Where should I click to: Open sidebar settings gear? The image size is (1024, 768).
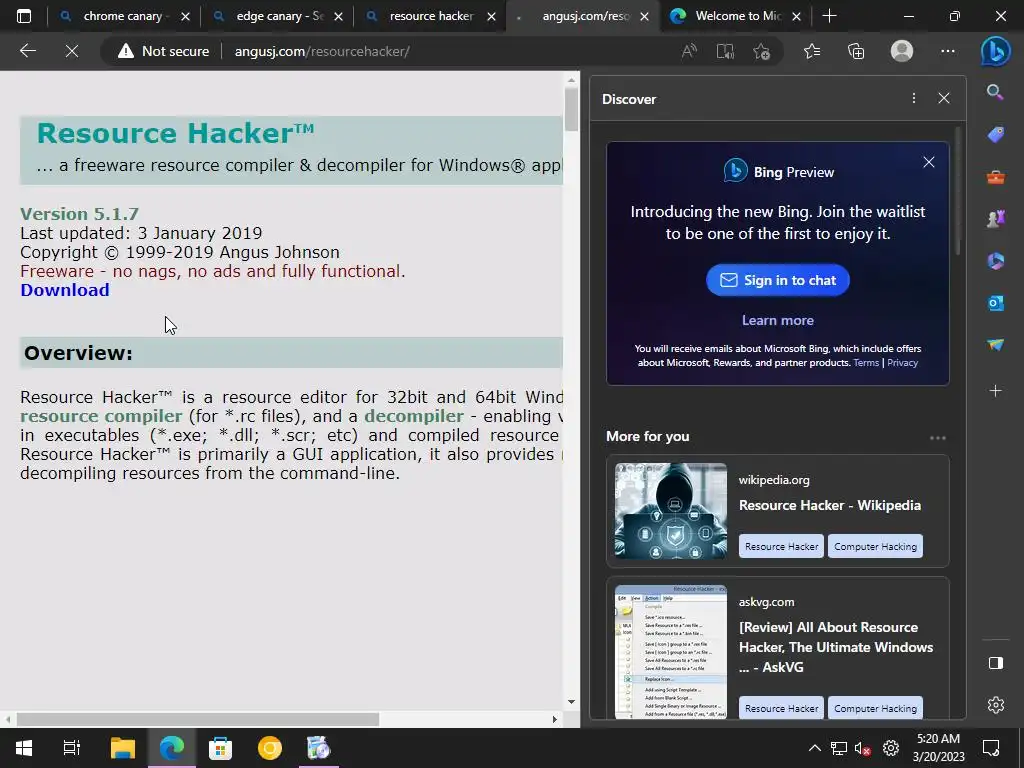(995, 705)
